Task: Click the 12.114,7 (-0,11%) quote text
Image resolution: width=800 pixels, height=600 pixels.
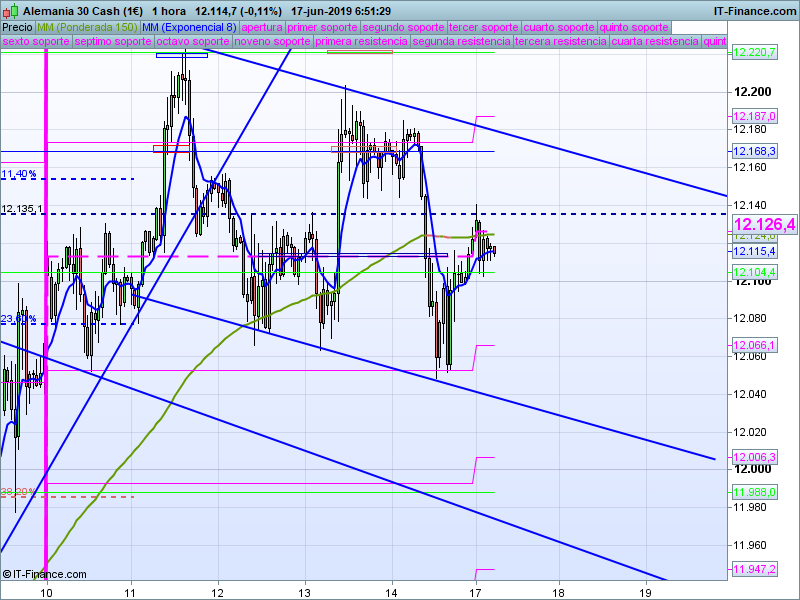Action: pyautogui.click(x=238, y=11)
